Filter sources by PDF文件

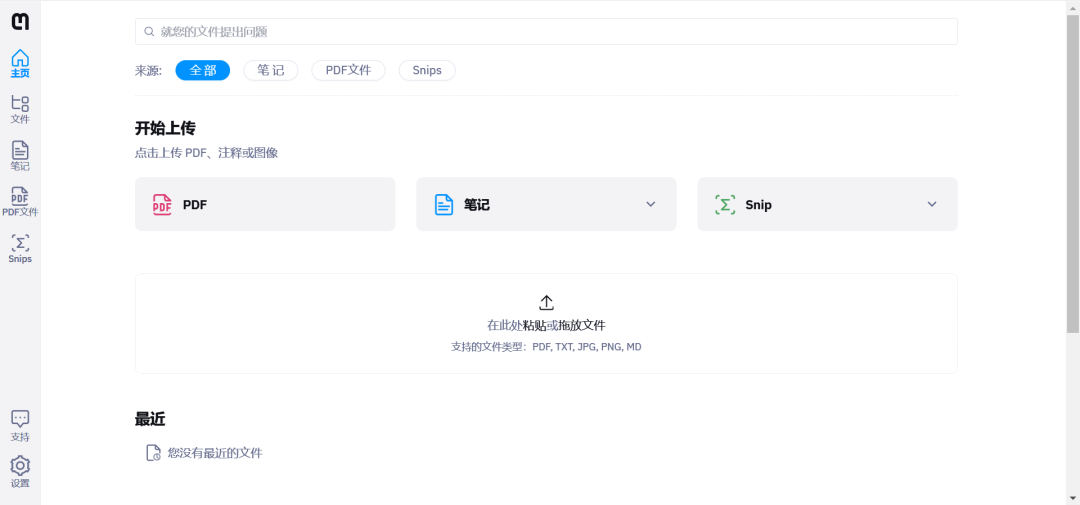[348, 70]
